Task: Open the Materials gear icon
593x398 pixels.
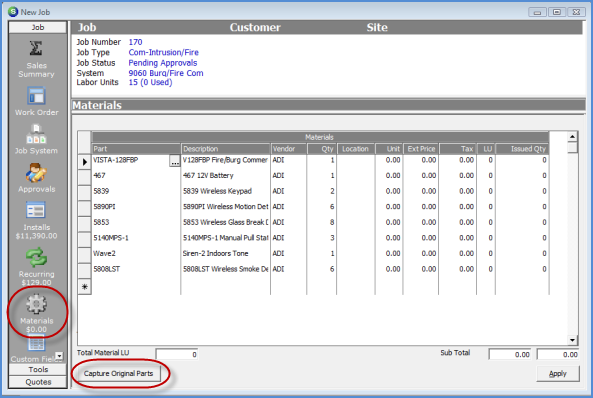Action: [36, 304]
